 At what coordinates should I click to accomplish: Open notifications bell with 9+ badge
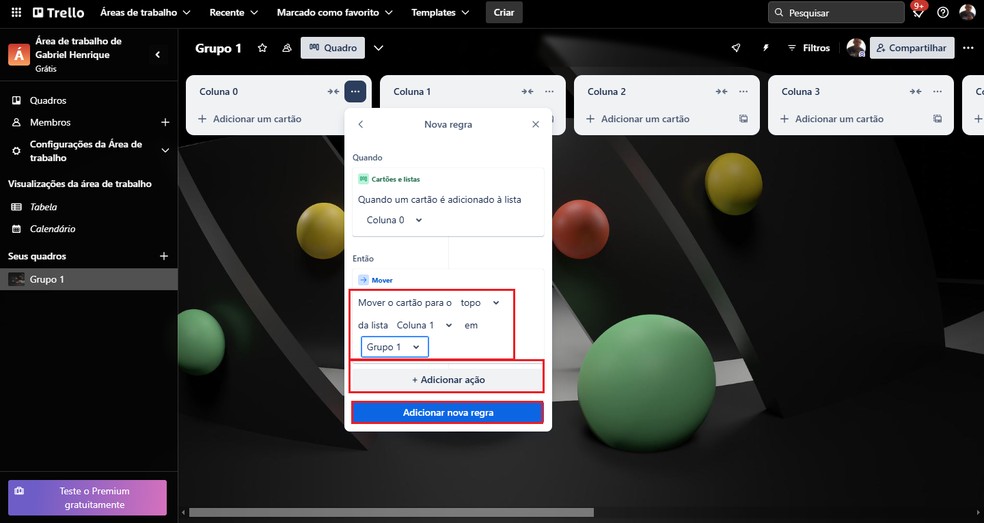[918, 13]
